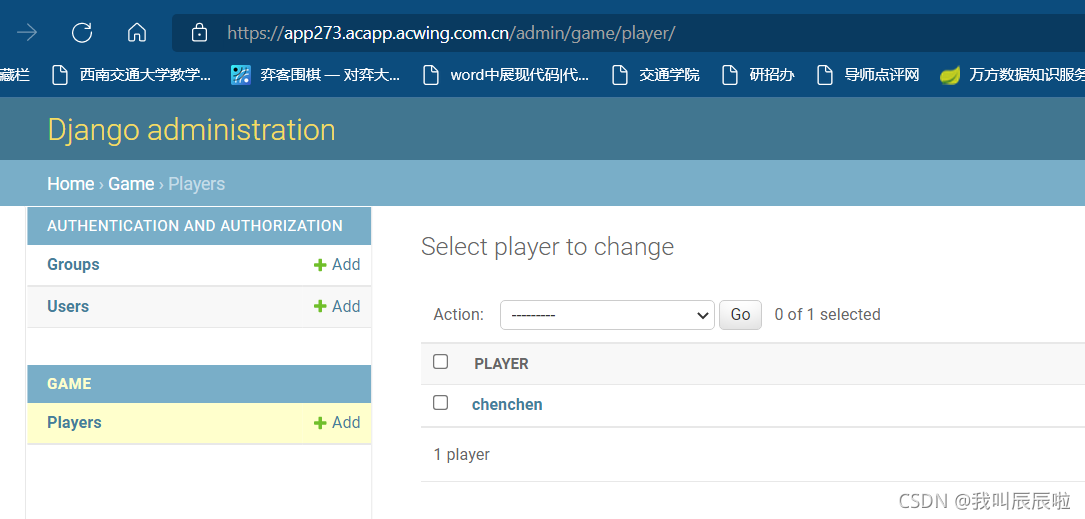Add a new player
Screen dimensions: 1085x519
coord(337,422)
